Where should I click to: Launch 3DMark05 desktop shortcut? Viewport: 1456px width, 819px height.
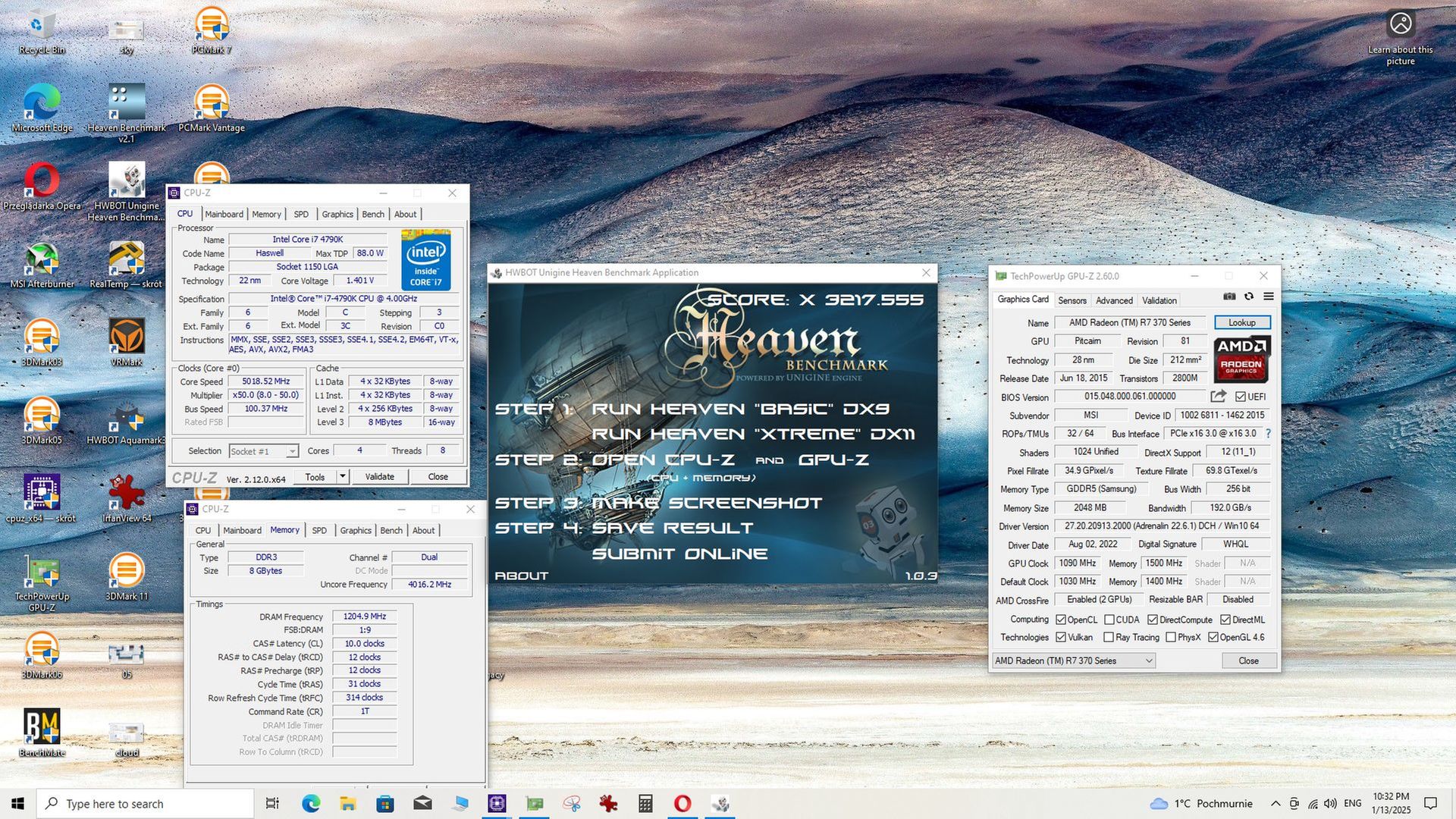click(x=42, y=421)
